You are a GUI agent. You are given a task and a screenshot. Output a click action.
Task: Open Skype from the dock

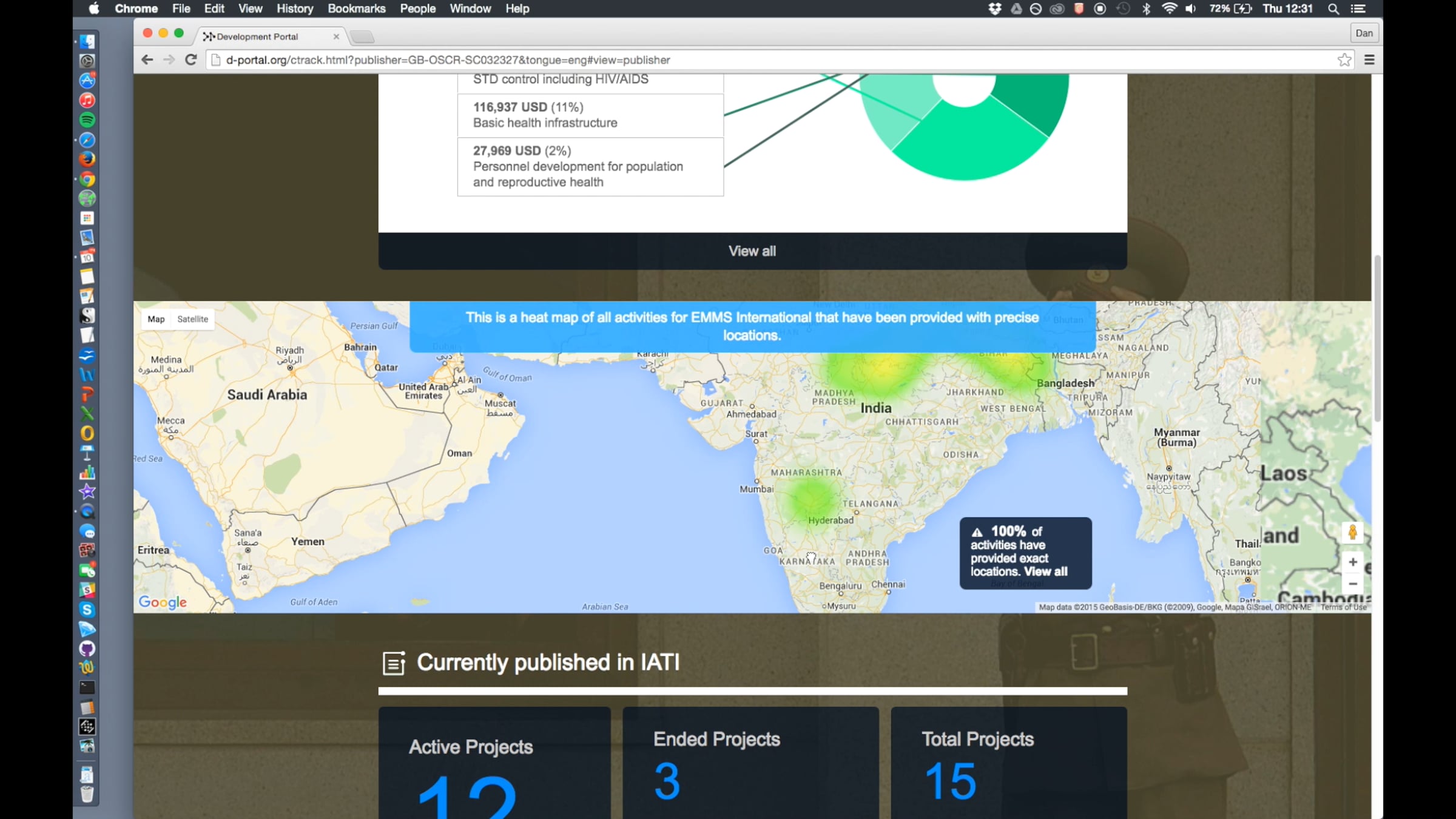click(87, 610)
